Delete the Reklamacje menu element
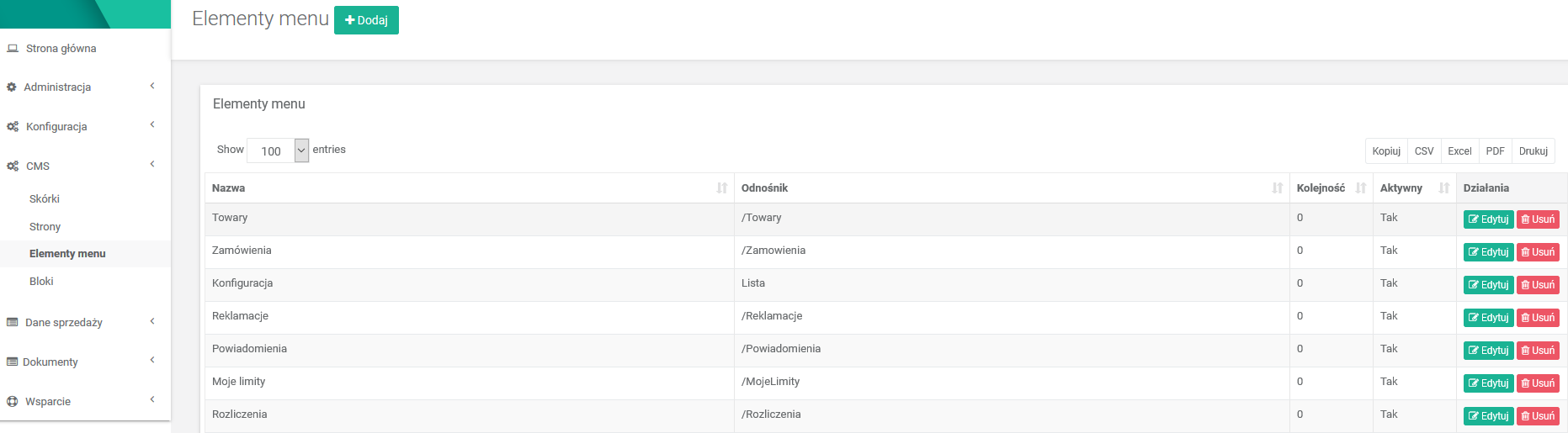 click(x=1538, y=318)
